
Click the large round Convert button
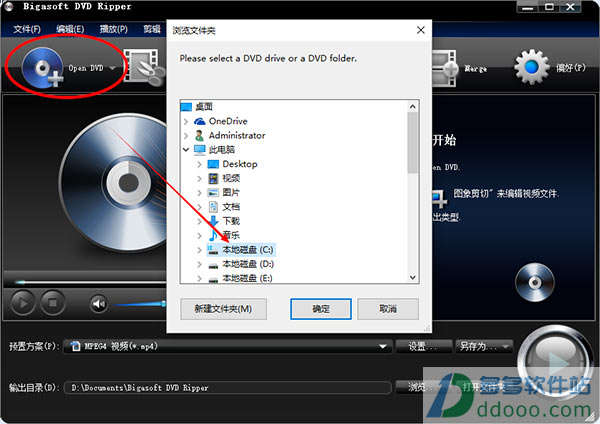click(x=555, y=360)
